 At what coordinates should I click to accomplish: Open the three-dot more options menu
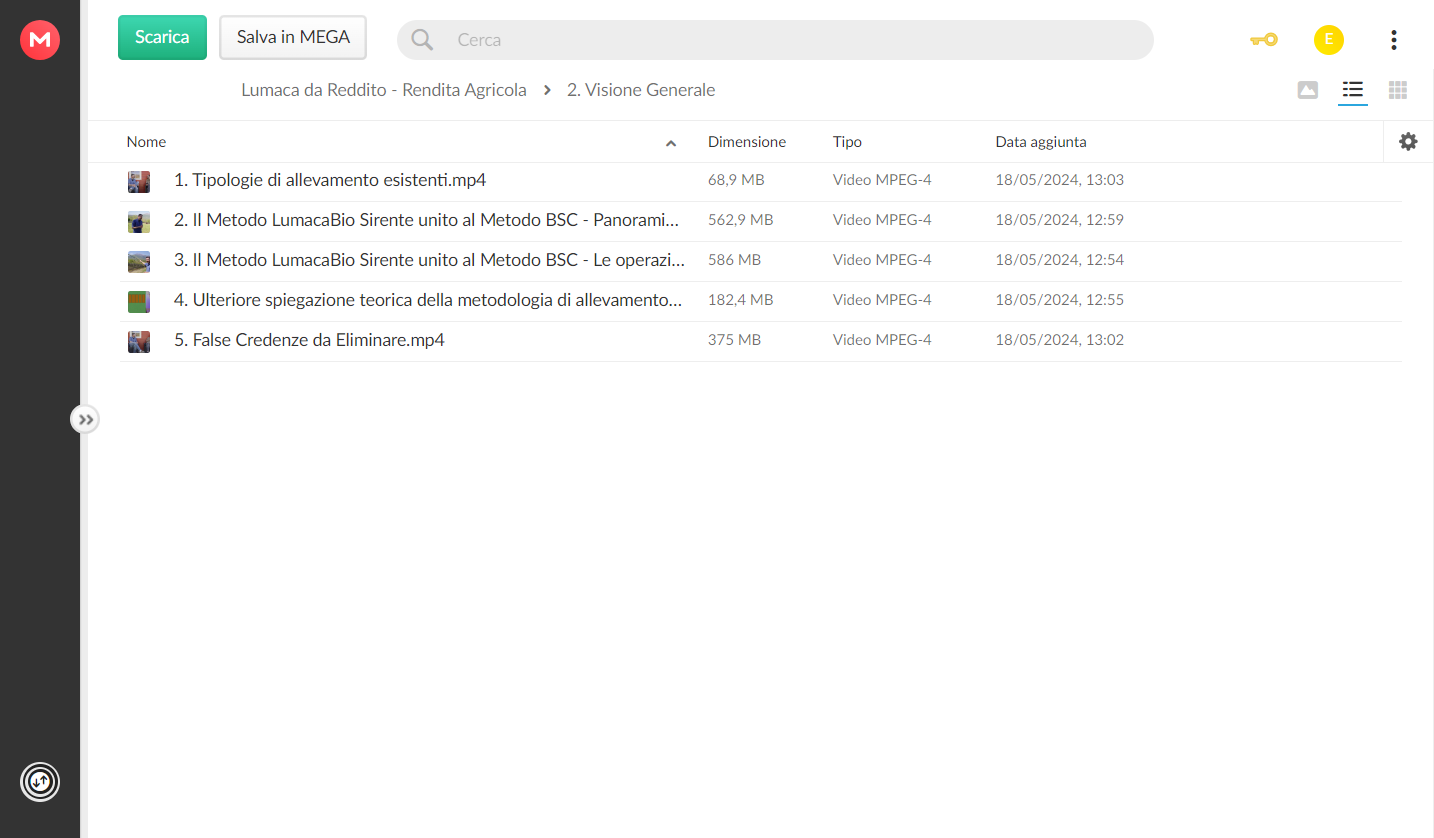point(1394,40)
